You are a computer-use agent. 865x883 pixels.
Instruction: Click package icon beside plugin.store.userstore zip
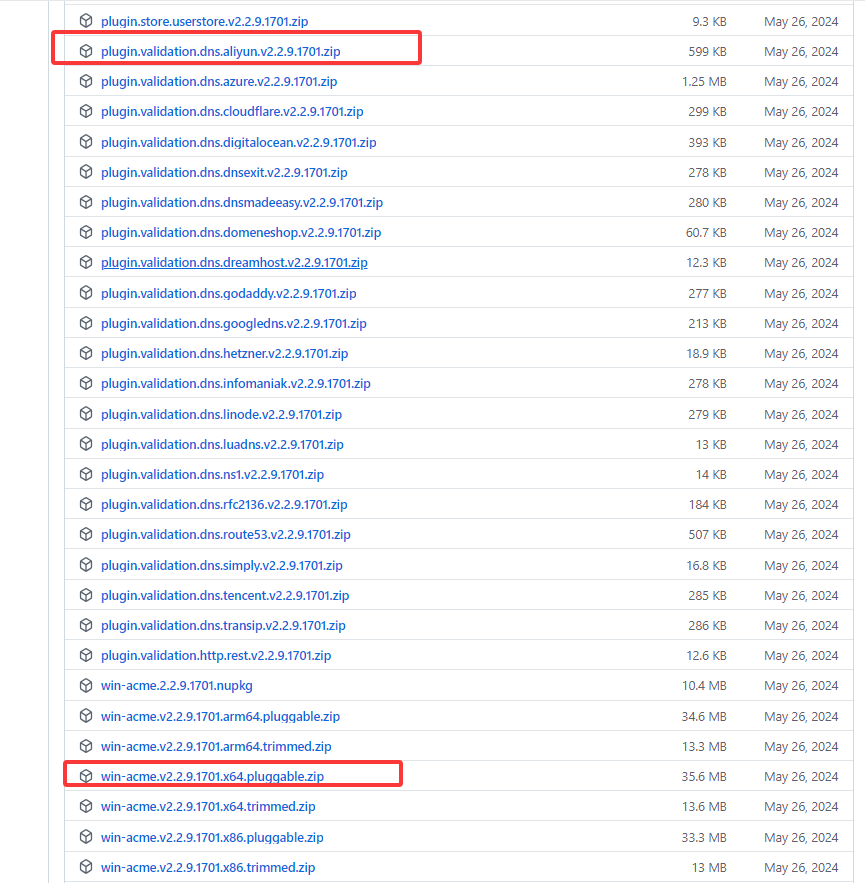tap(86, 20)
